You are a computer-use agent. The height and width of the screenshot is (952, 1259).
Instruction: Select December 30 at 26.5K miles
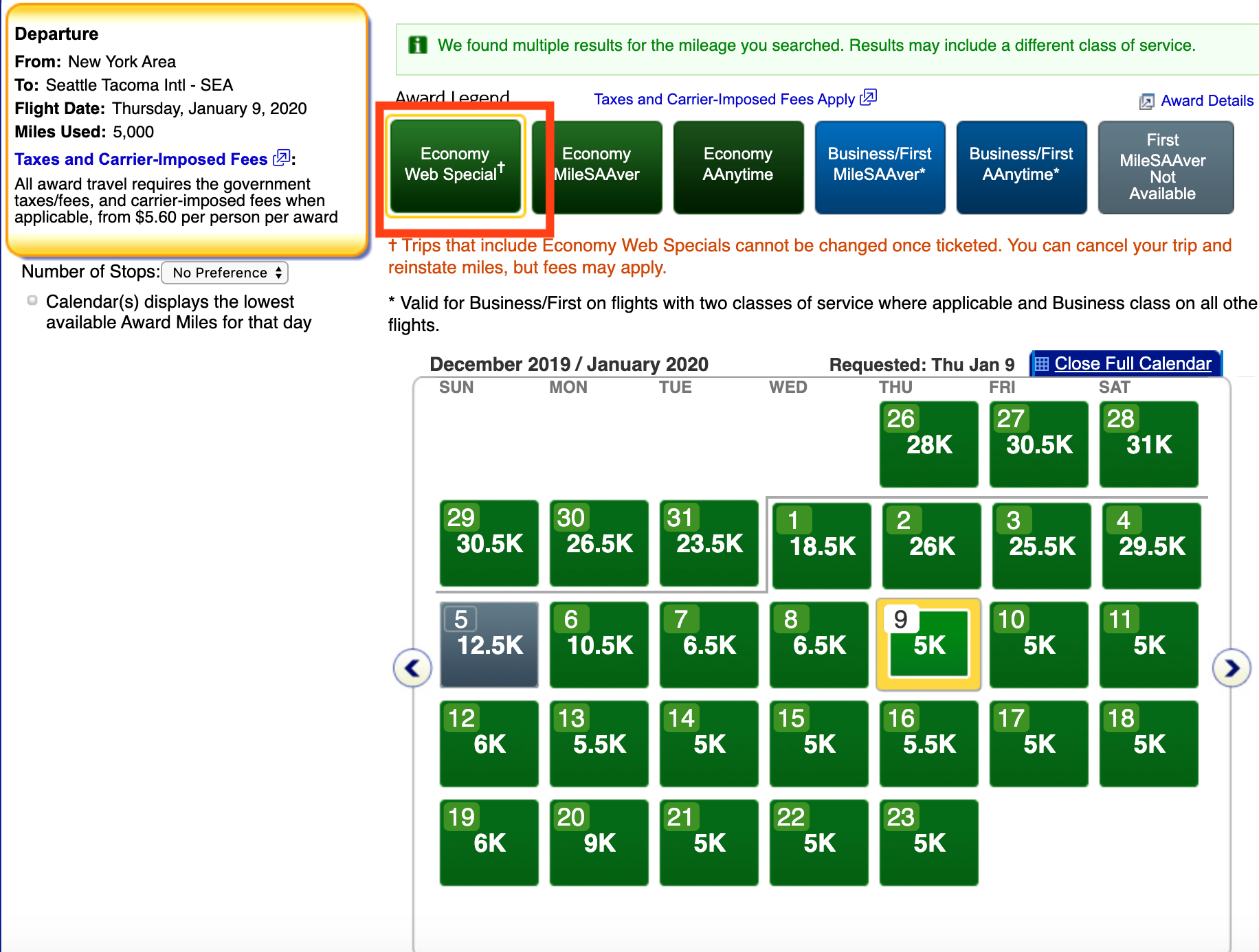(599, 543)
